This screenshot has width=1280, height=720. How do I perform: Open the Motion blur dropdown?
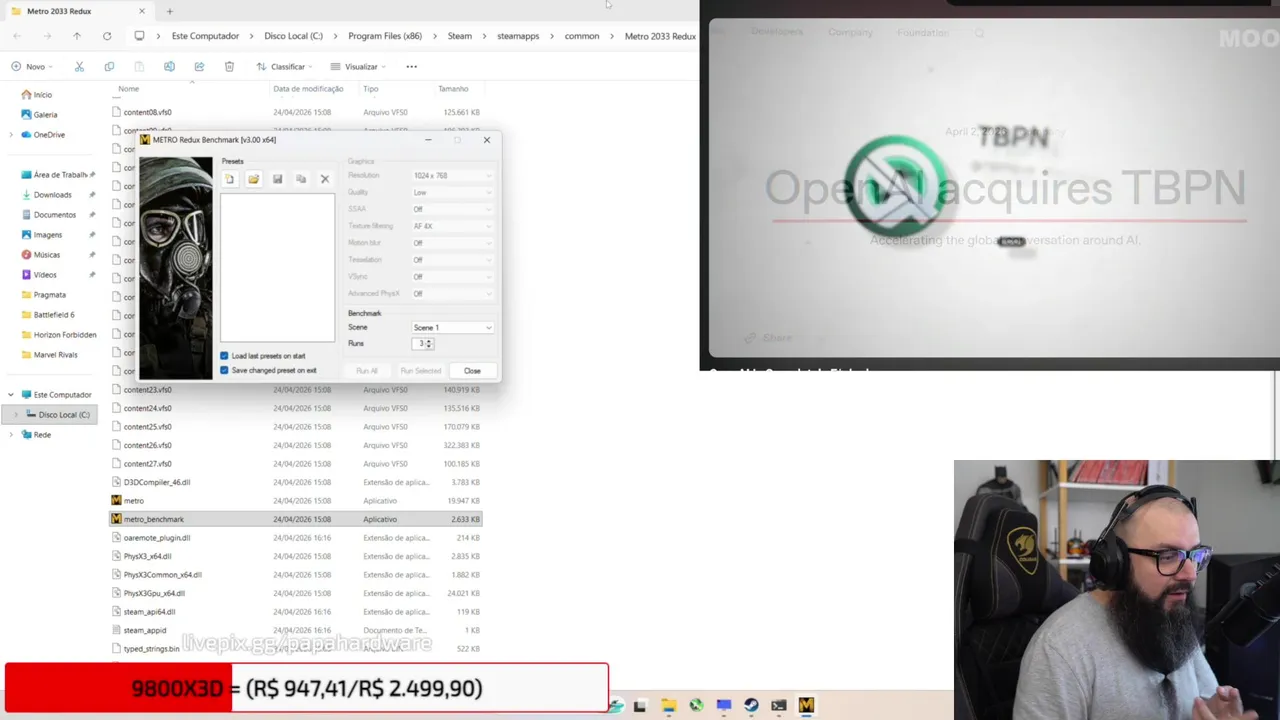point(452,243)
